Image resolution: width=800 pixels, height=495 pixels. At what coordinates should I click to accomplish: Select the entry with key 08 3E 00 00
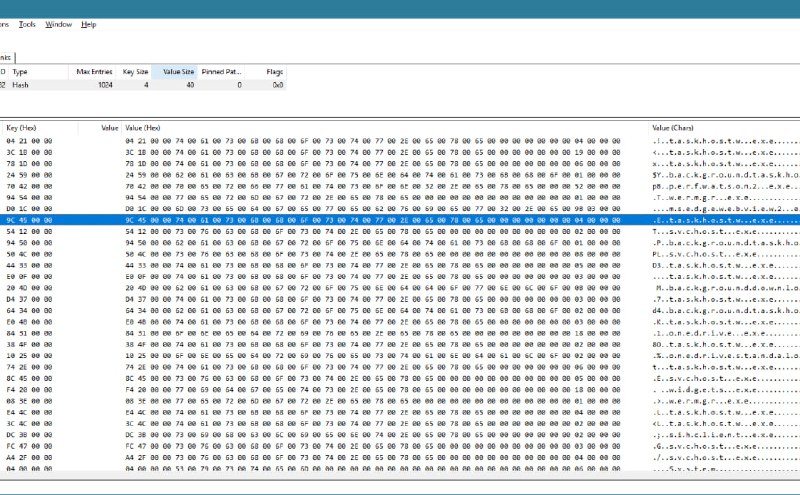[x=29, y=401]
